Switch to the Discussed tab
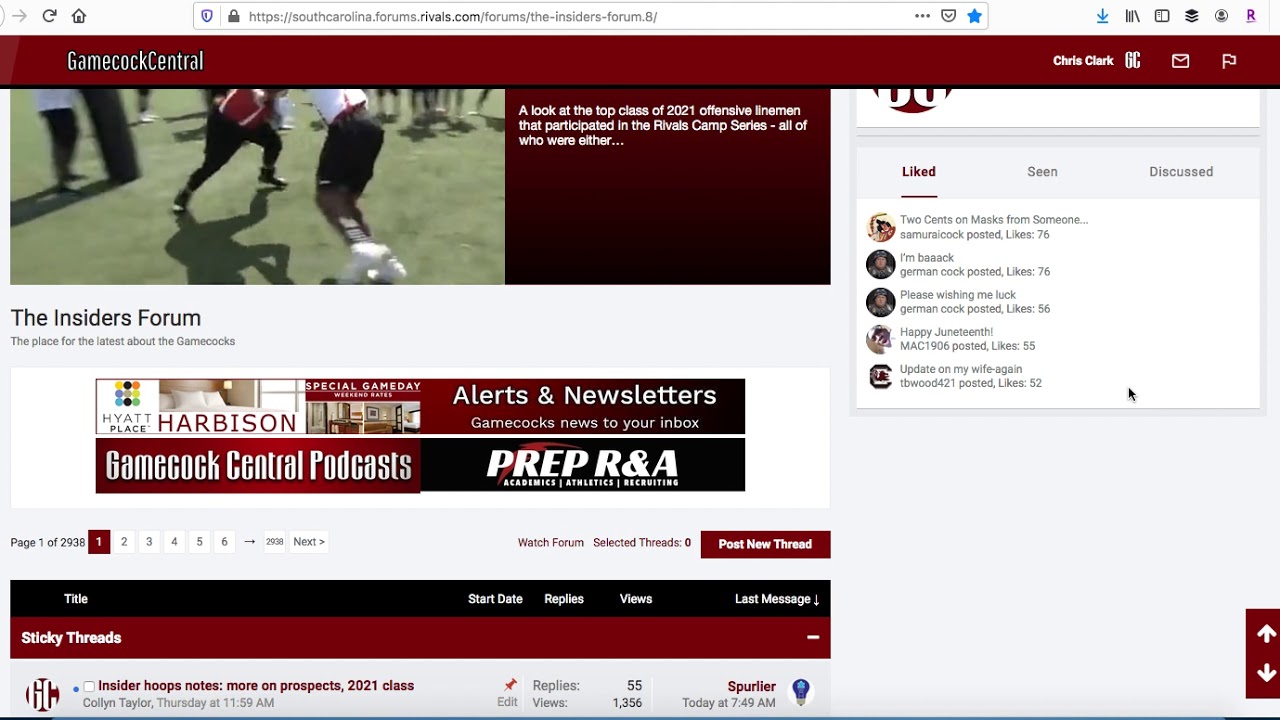This screenshot has height=720, width=1280. pos(1181,172)
